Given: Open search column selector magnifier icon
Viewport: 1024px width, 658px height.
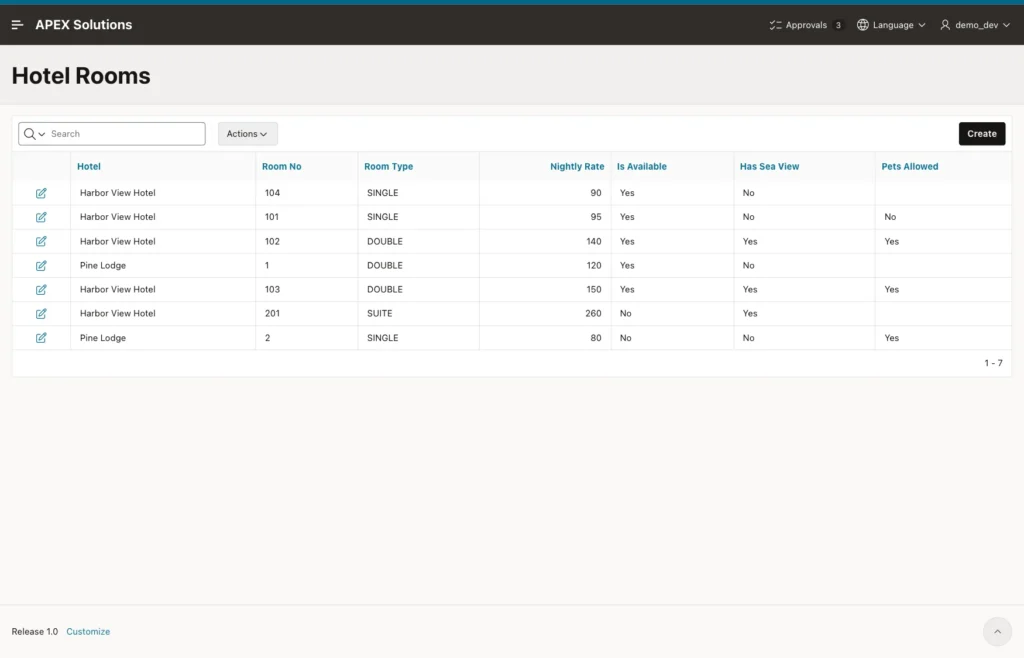Looking at the screenshot, I should tap(34, 134).
